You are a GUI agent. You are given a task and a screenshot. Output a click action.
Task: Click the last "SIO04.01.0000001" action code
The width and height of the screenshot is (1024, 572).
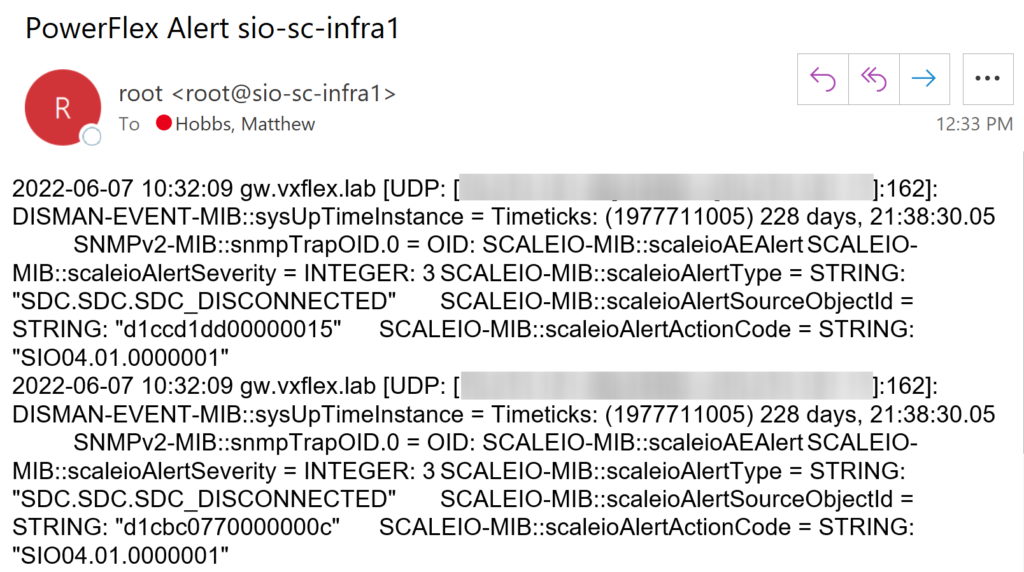click(x=121, y=556)
